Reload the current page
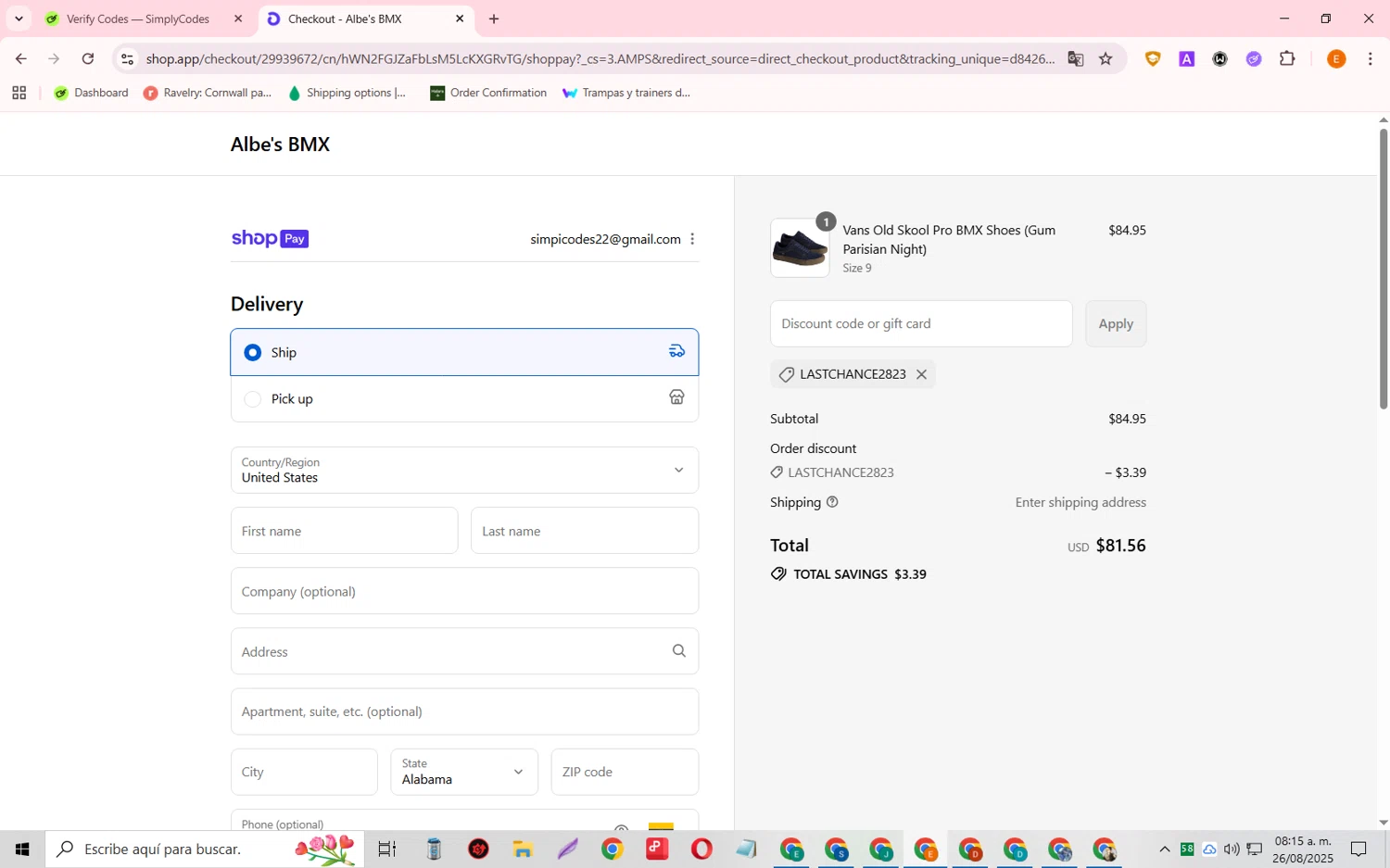 click(x=88, y=59)
